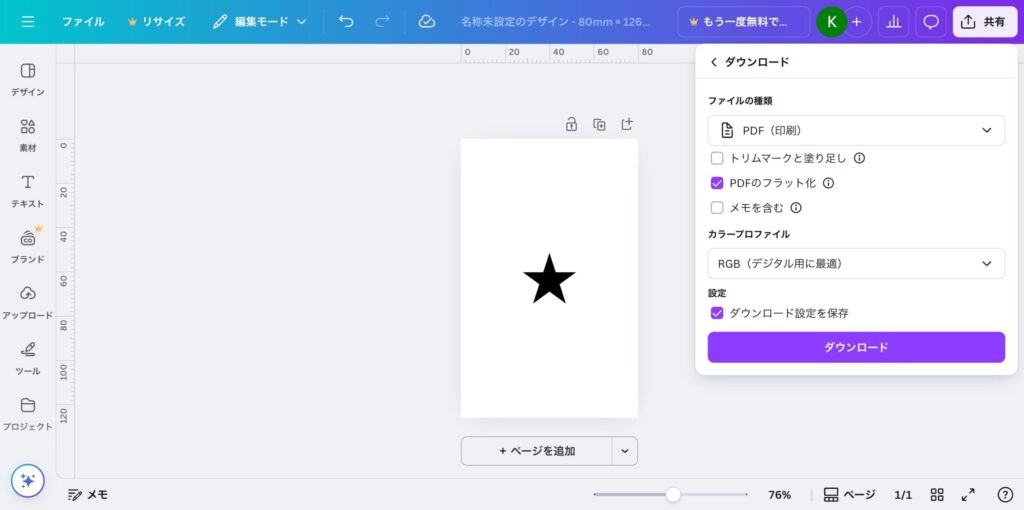Click the cloud save status icon
The image size is (1024, 510).
tap(427, 21)
